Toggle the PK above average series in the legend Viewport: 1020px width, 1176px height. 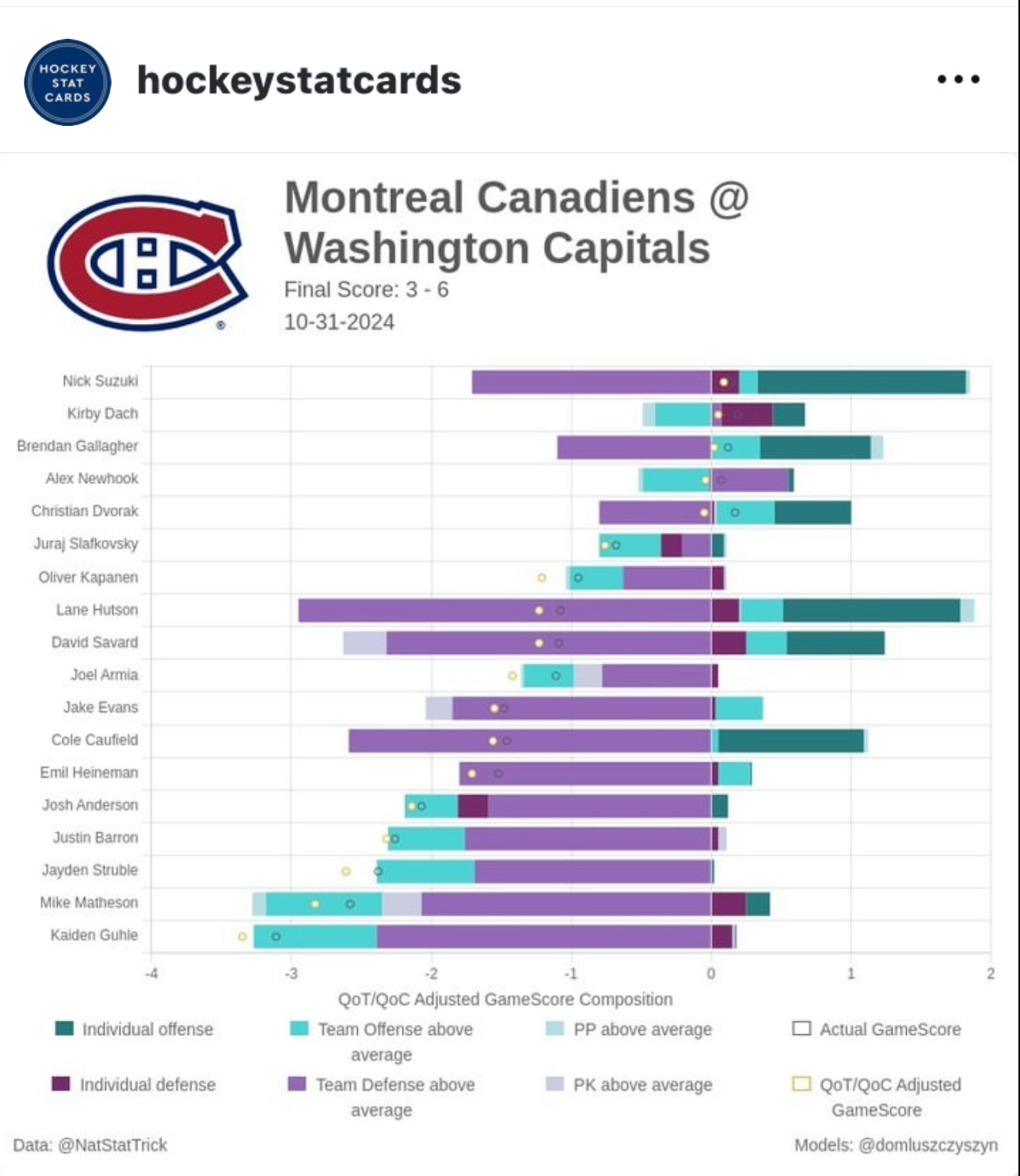point(554,1086)
